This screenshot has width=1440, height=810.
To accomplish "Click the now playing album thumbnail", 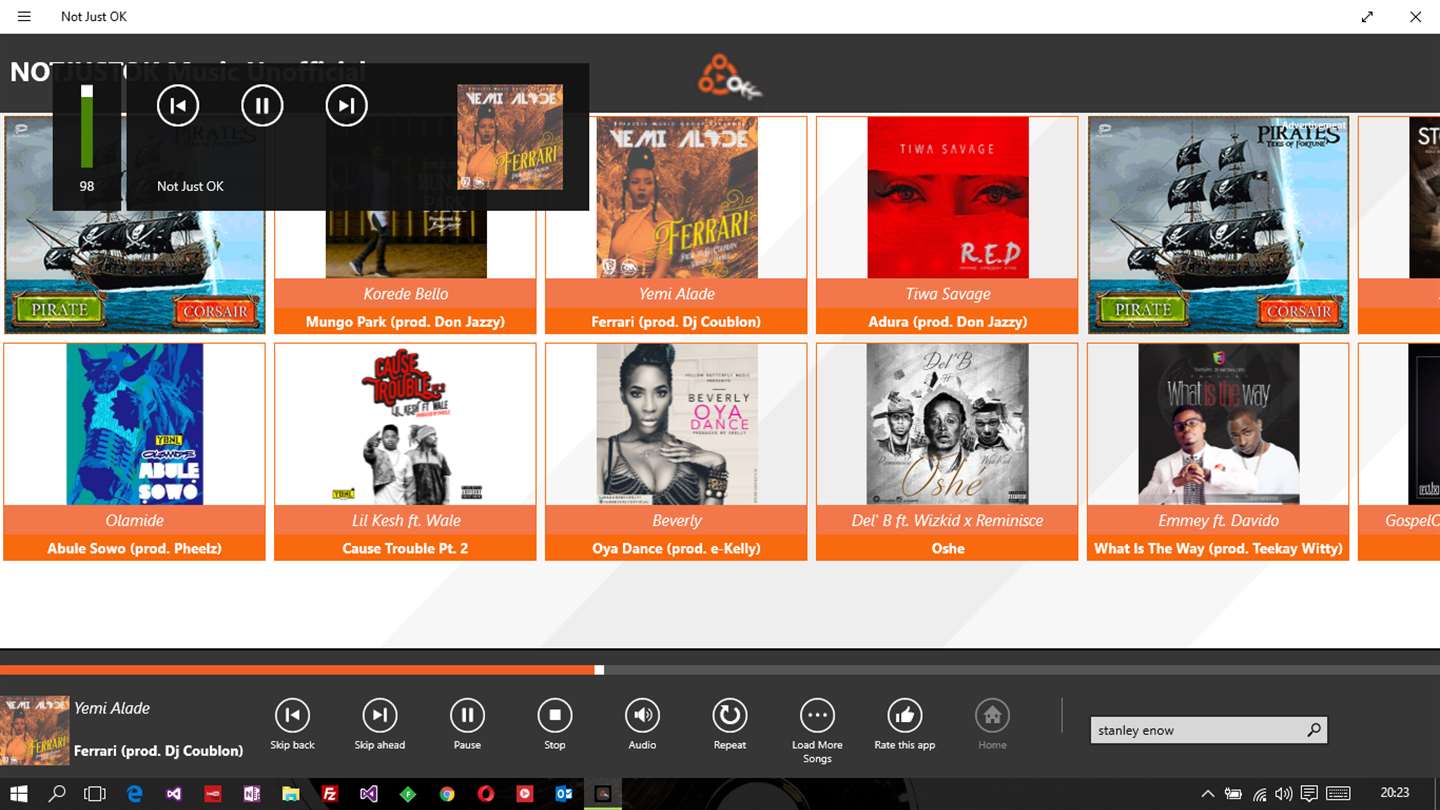I will coord(35,730).
